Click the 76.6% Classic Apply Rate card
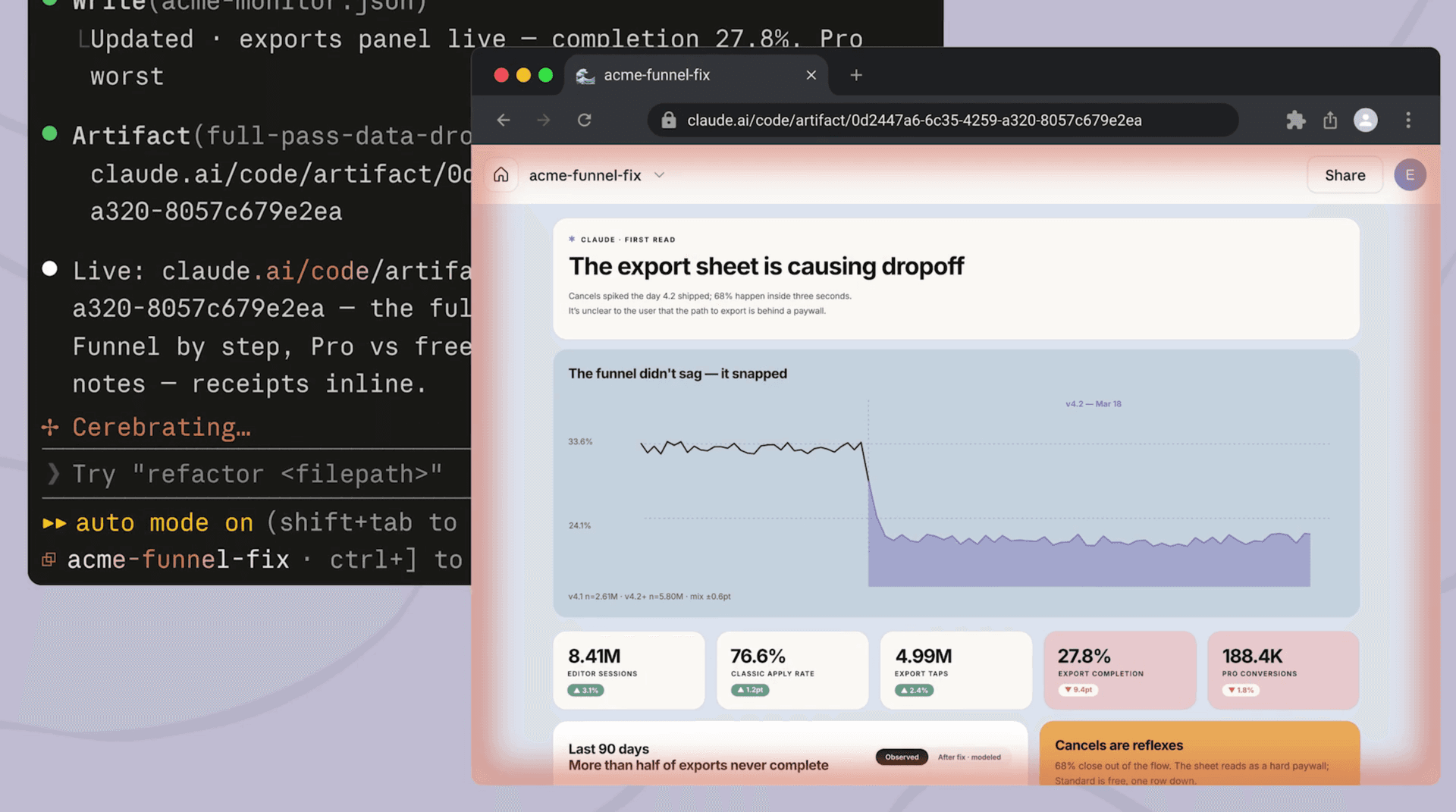The image size is (1456, 812). [x=792, y=670]
